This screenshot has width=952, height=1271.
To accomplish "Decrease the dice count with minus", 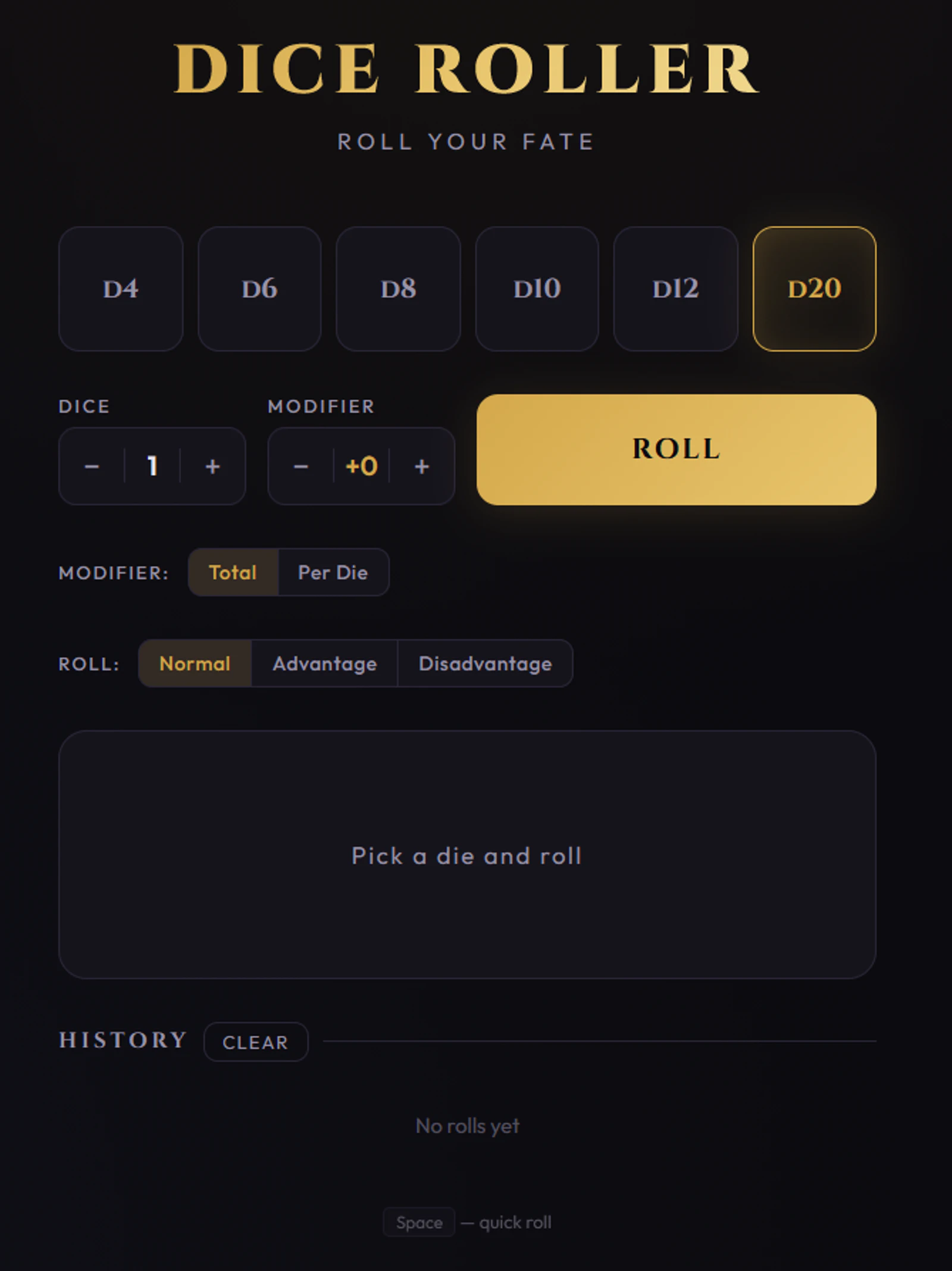I will [92, 467].
